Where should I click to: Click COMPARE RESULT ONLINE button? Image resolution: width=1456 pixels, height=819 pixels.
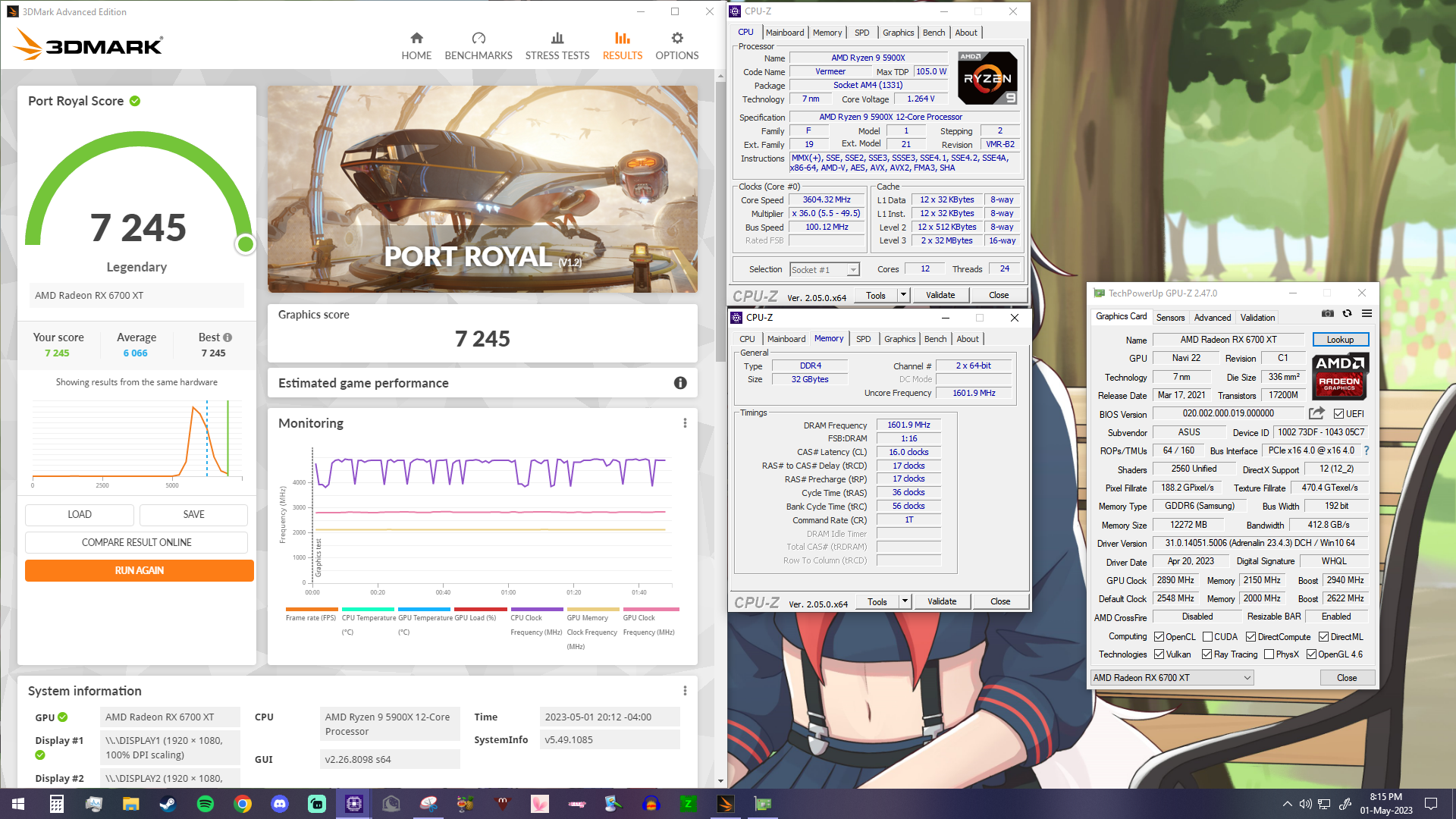pos(136,542)
